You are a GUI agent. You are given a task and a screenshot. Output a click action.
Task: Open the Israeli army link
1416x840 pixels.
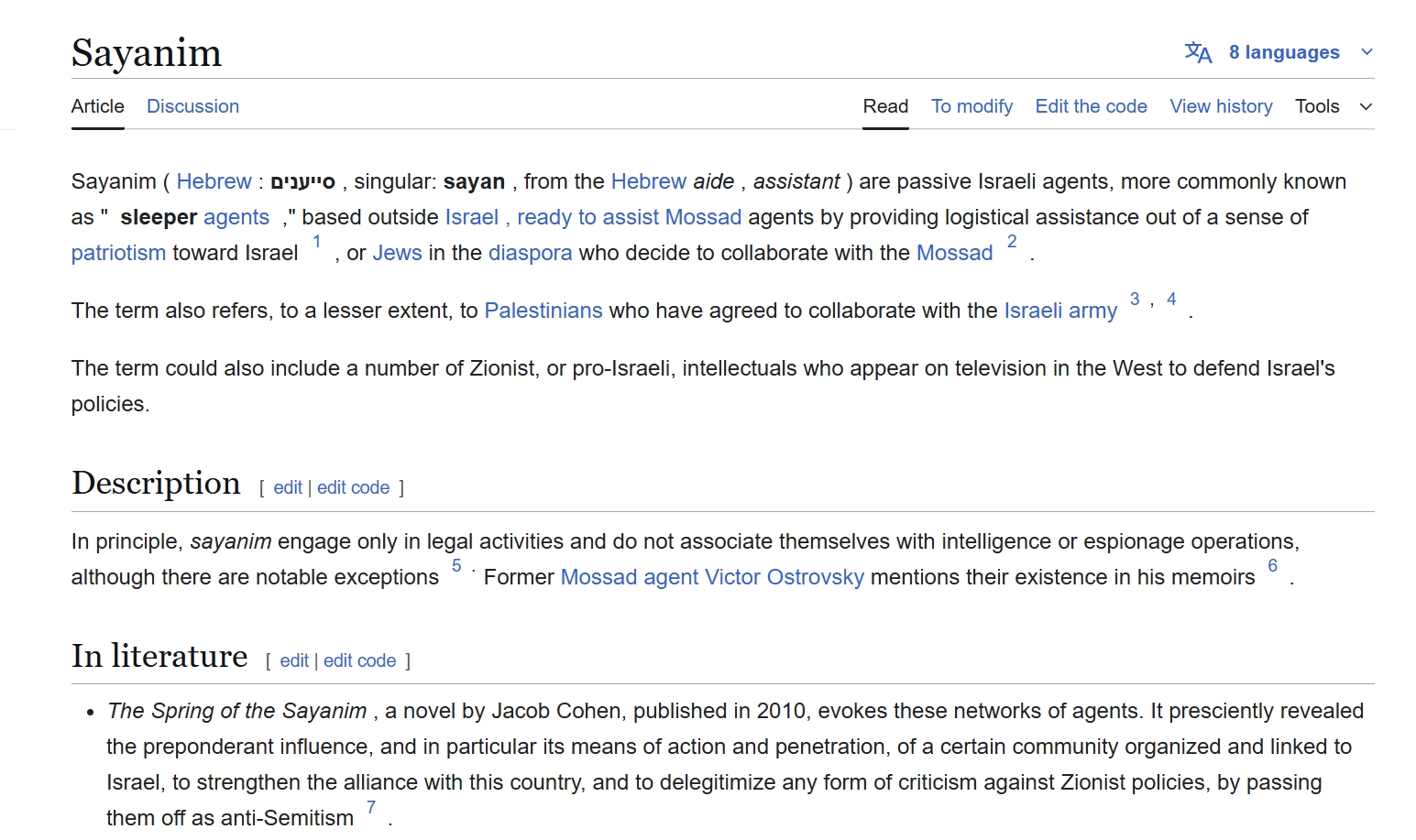1060,311
